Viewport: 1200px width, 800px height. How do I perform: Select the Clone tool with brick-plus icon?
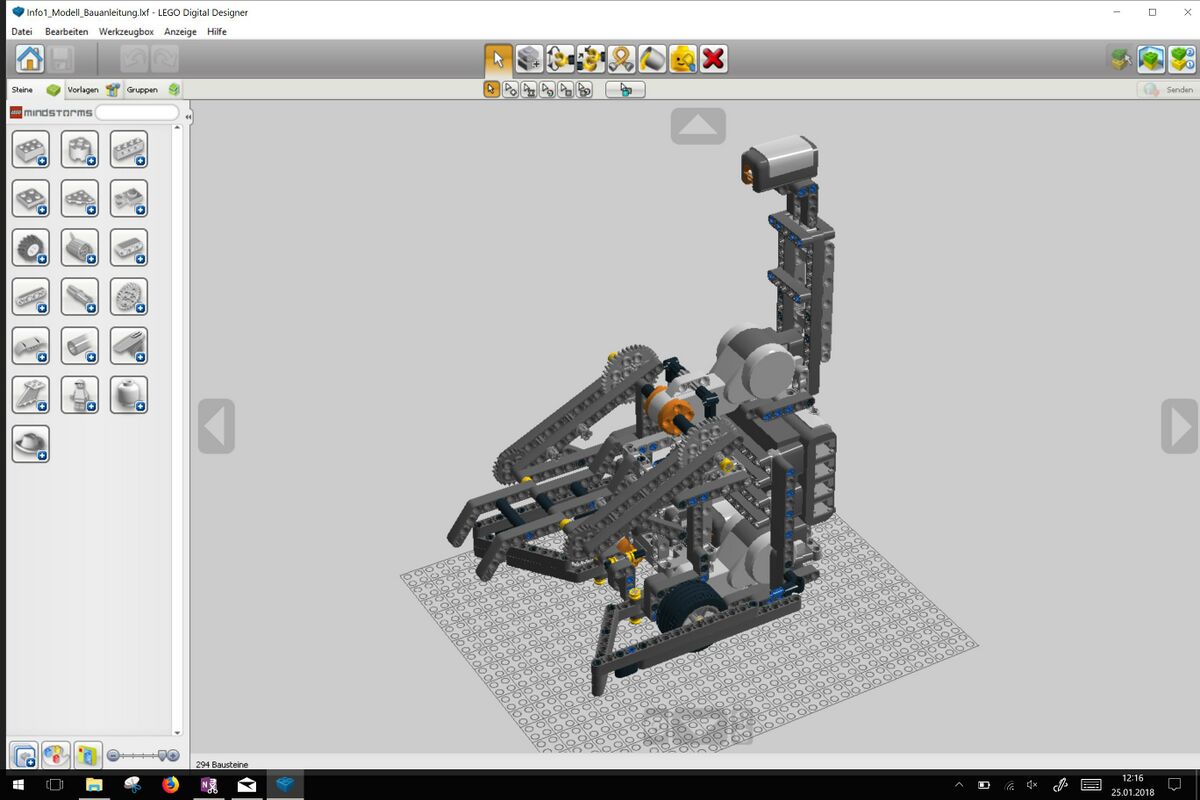pyautogui.click(x=529, y=59)
